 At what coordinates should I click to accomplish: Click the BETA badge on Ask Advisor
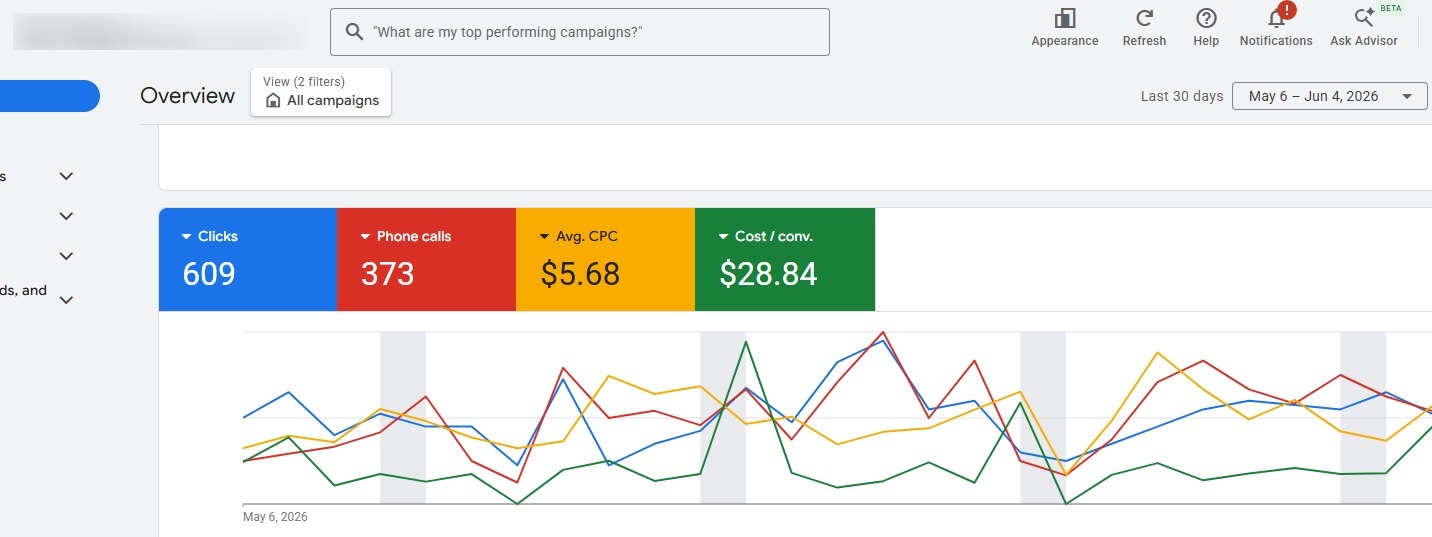1391,7
